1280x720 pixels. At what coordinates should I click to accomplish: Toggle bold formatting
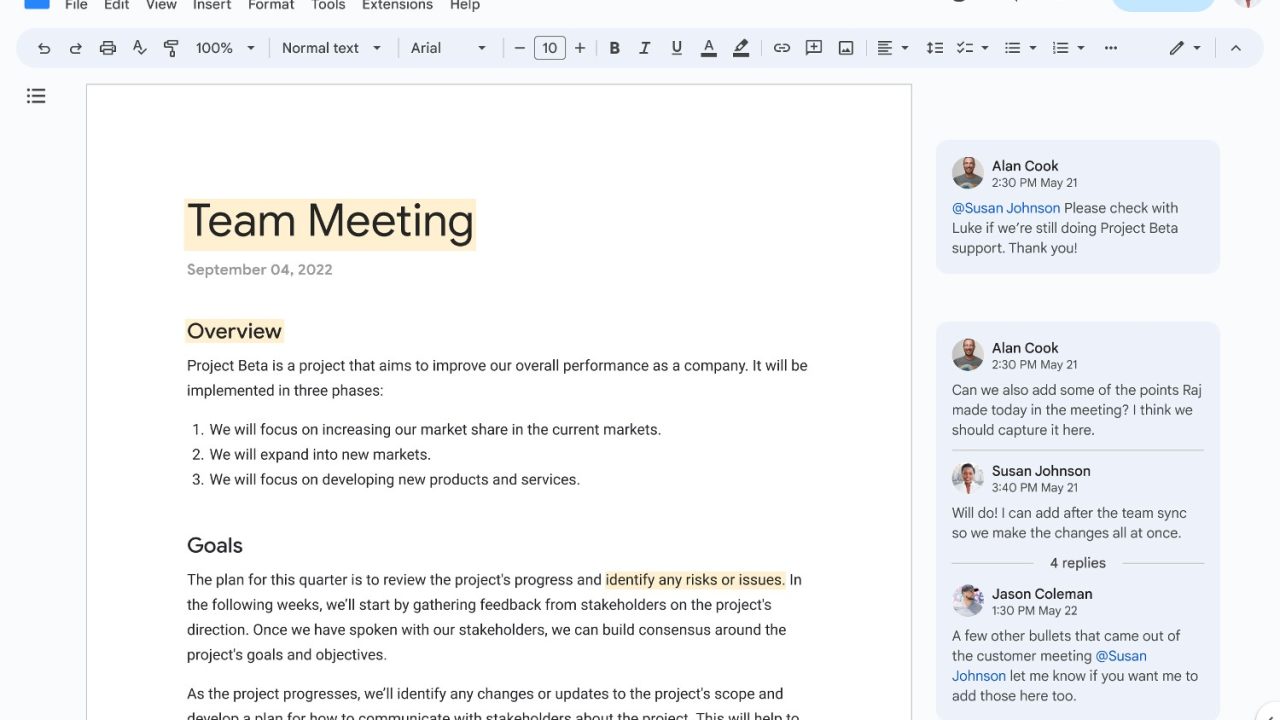[x=614, y=48]
